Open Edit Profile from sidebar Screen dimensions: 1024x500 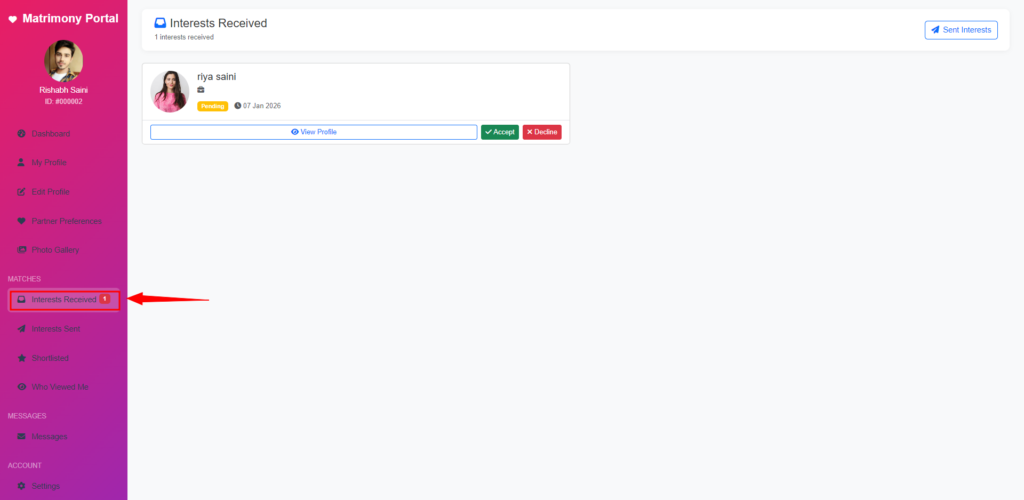63,192
